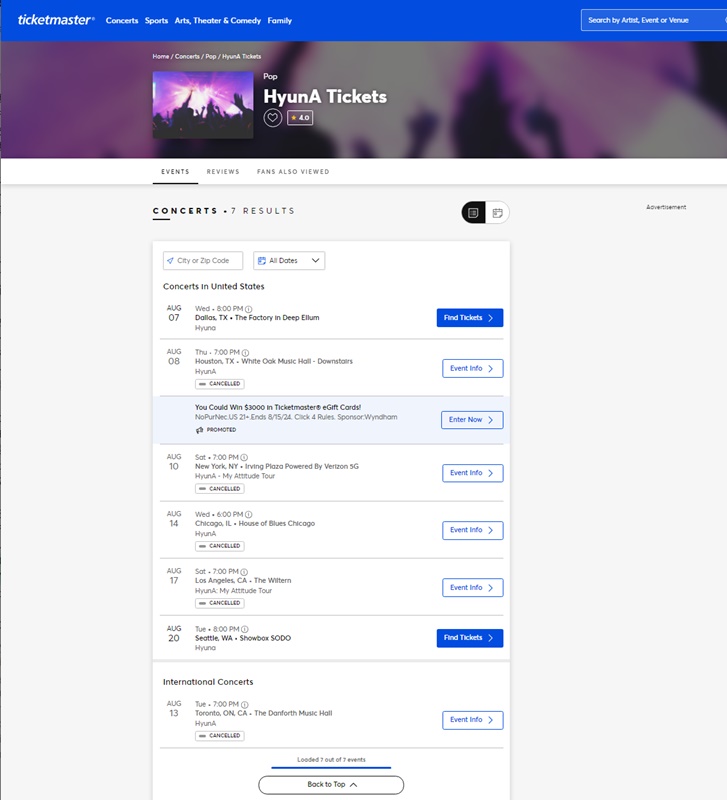Find Tickets for the Dallas show
Image resolution: width=727 pixels, height=800 pixels.
click(x=469, y=318)
